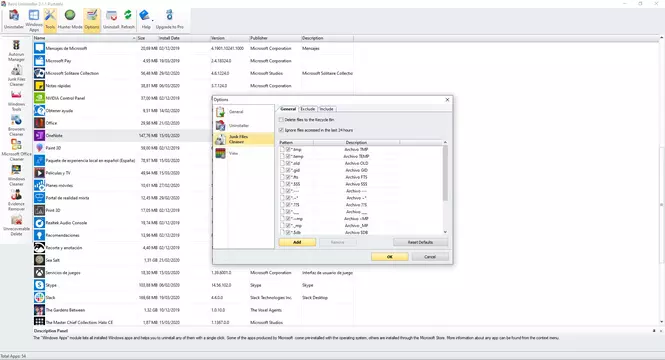Sort apps list by Name column

(x=85, y=38)
